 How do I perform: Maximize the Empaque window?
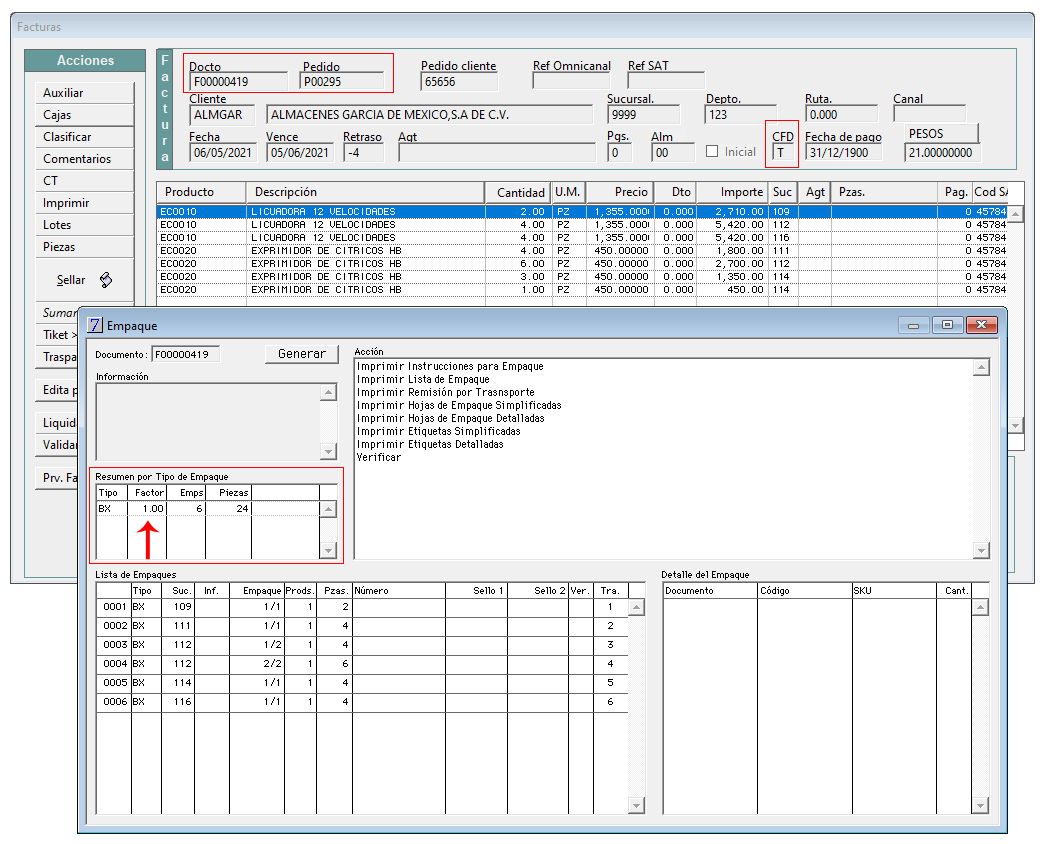pos(947,325)
